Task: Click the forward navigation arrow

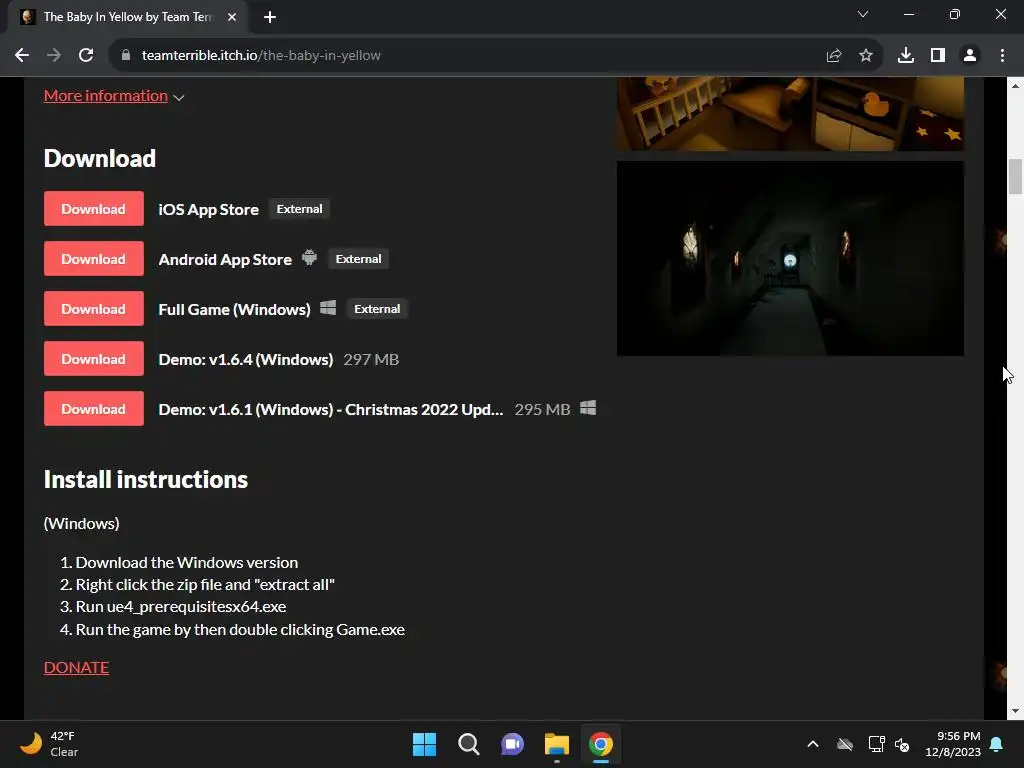Action: pos(54,56)
